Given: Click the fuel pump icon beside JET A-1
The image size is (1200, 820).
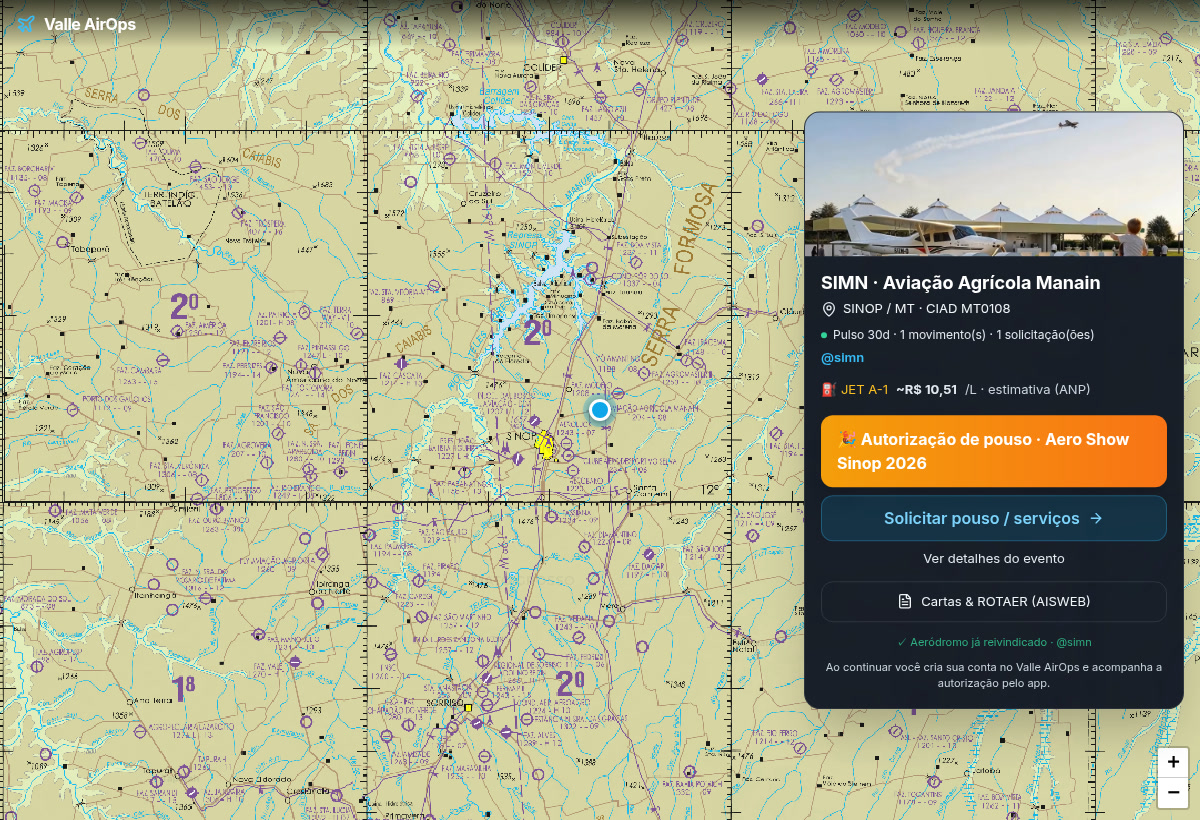Looking at the screenshot, I should [x=828, y=389].
